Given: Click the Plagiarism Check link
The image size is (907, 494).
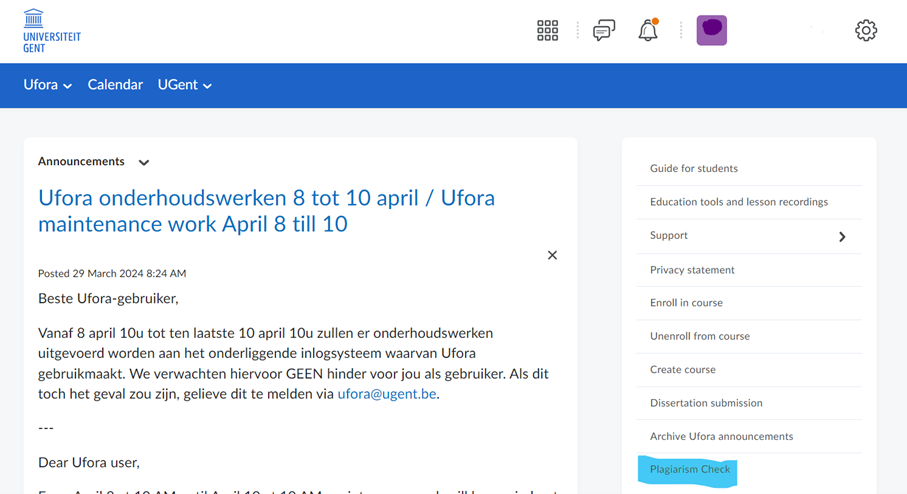Looking at the screenshot, I should pyautogui.click(x=690, y=469).
